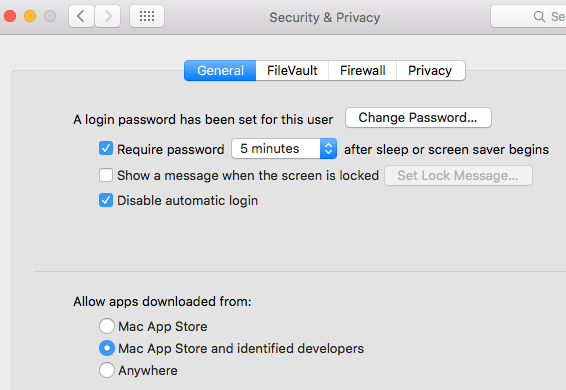Click the yellow minimize window button

(x=30, y=16)
